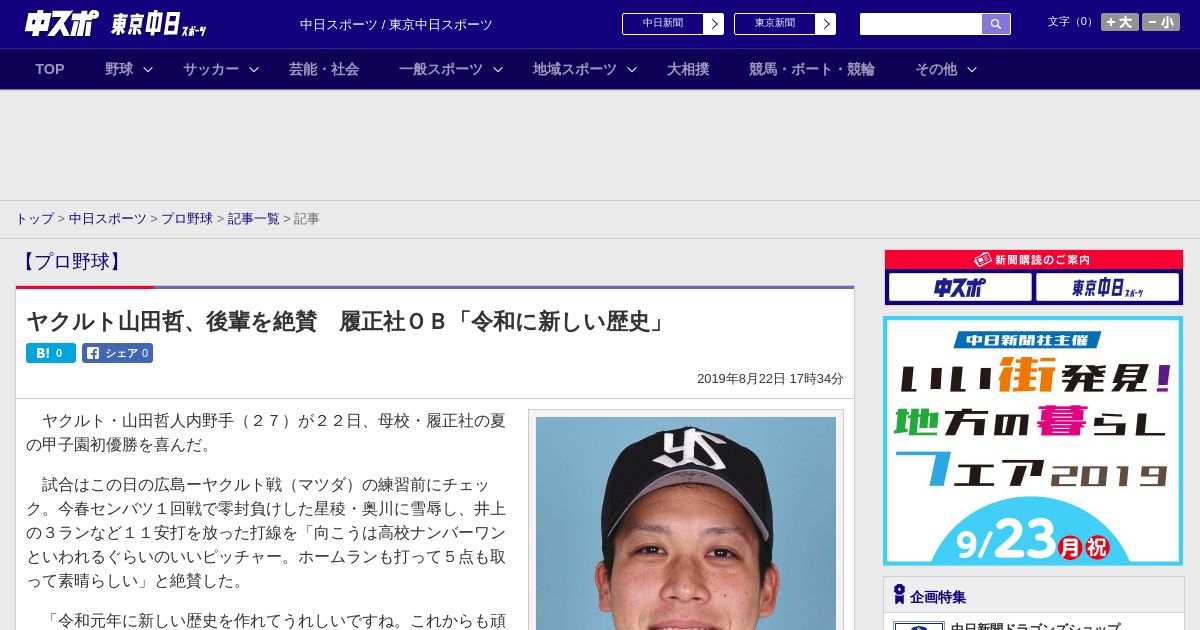Screen dimensions: 1200x630
Task: Expand the 野球 dropdown chevron
Action: point(148,69)
